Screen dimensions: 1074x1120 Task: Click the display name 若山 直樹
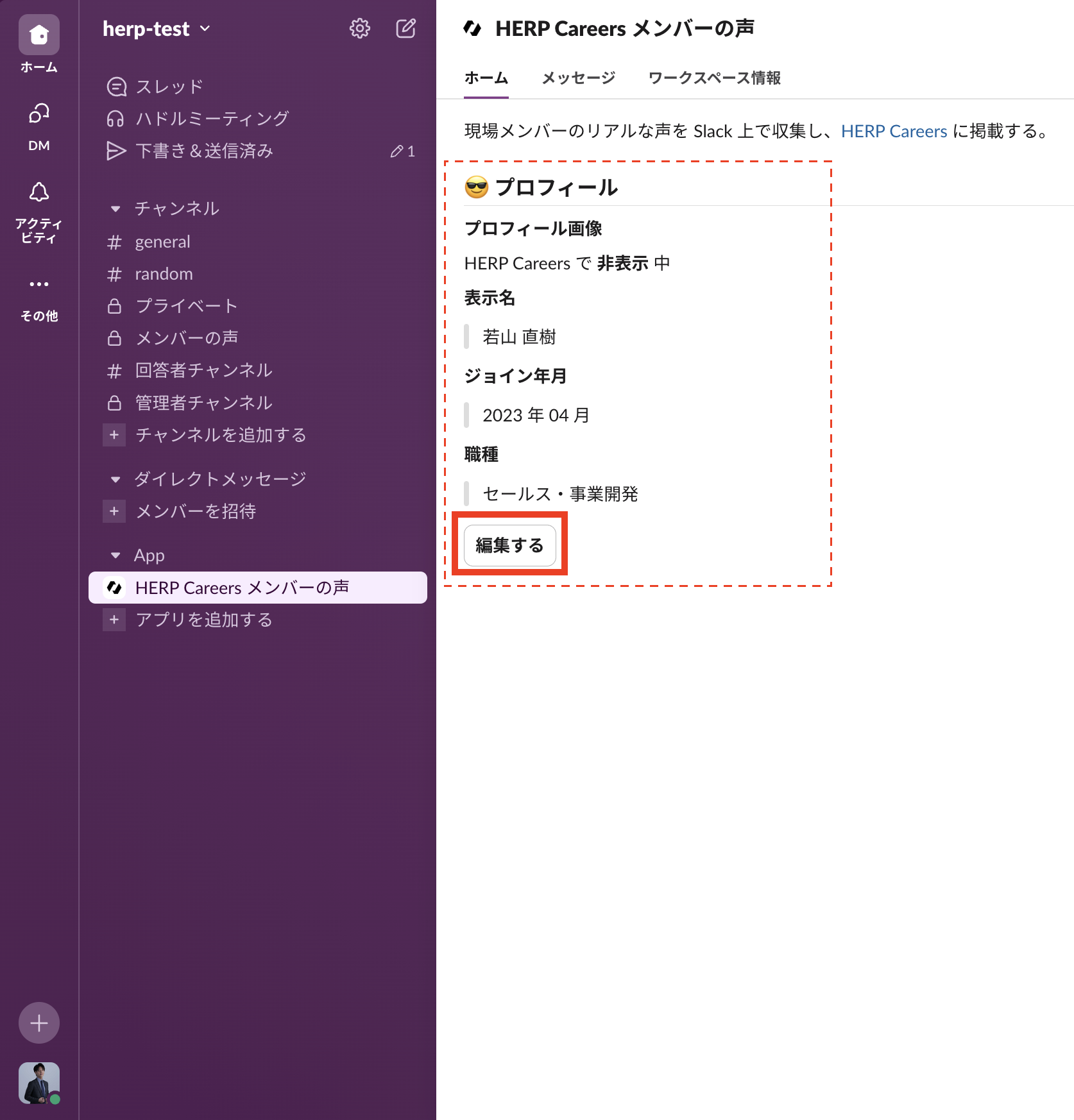click(x=519, y=337)
